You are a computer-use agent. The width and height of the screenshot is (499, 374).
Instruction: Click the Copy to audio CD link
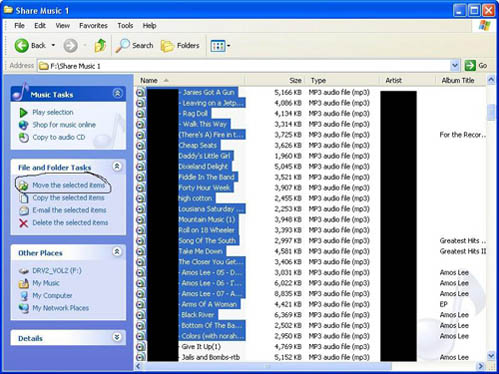click(x=59, y=137)
